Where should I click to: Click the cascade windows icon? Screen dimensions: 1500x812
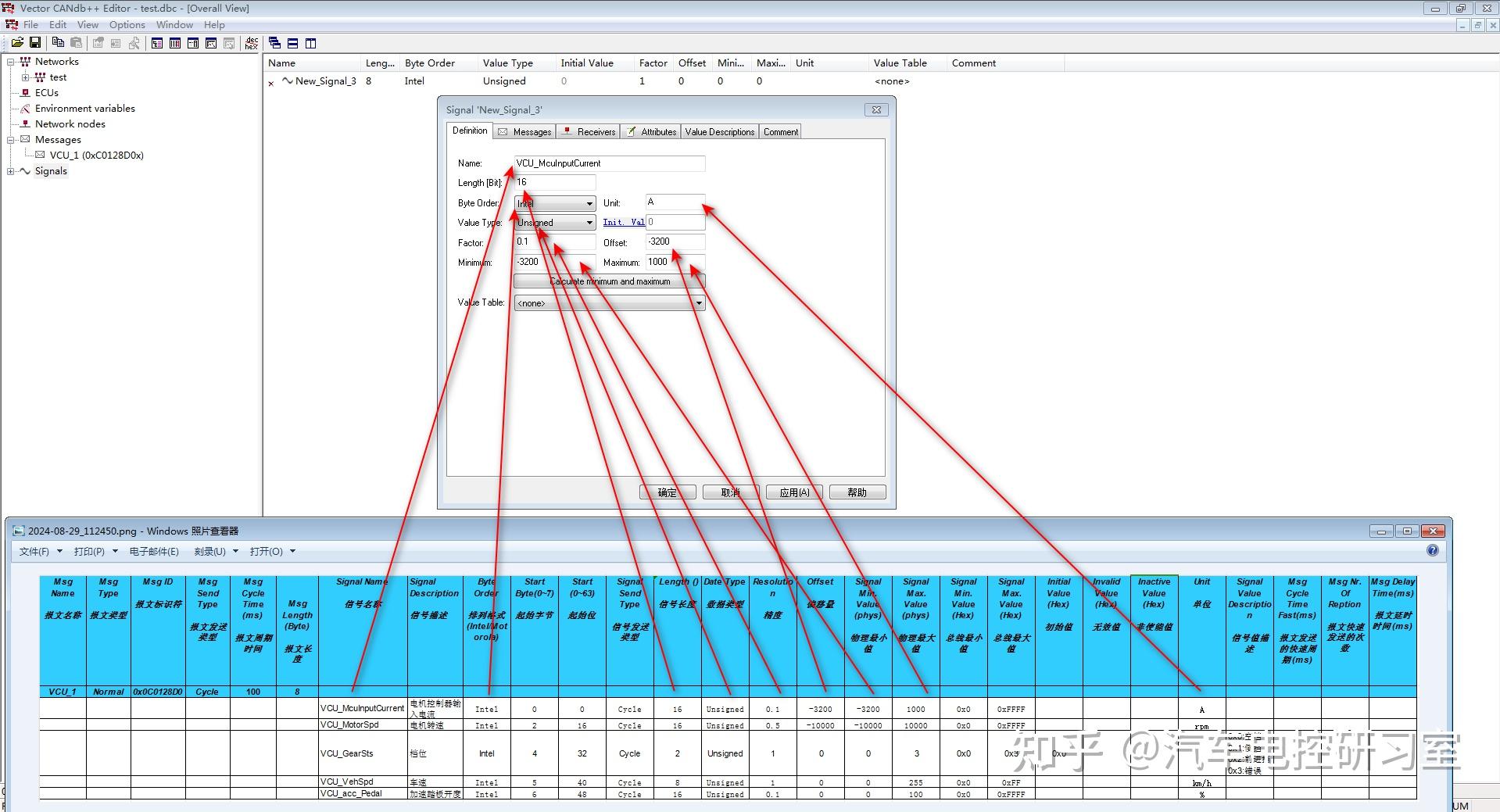275,43
